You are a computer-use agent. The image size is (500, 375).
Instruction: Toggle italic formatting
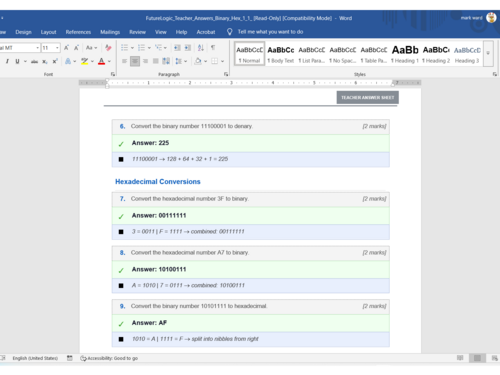(7, 61)
